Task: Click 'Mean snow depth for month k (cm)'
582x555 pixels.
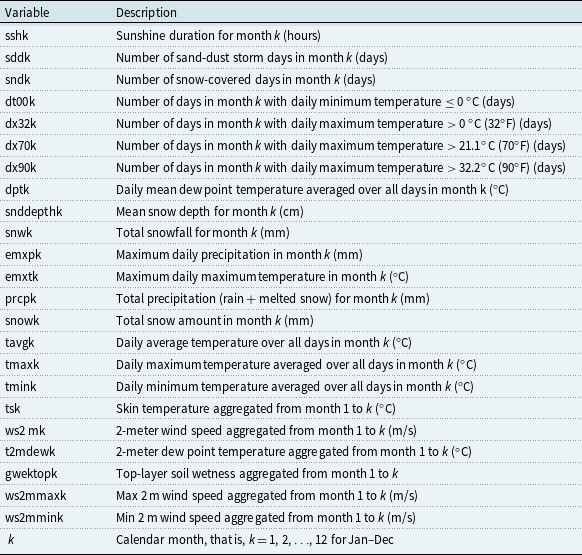Action: [x=210, y=212]
